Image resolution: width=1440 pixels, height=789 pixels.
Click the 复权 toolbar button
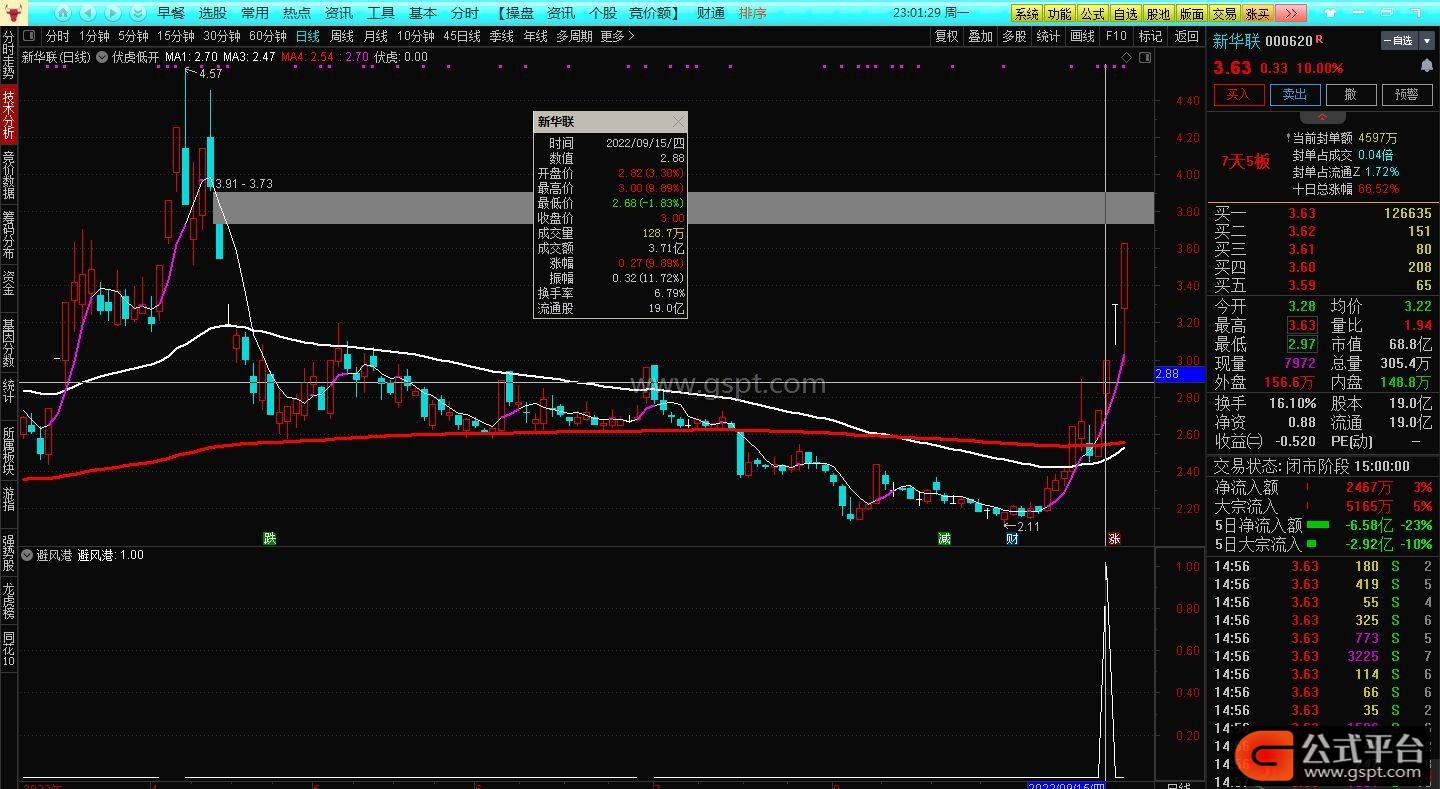click(947, 36)
